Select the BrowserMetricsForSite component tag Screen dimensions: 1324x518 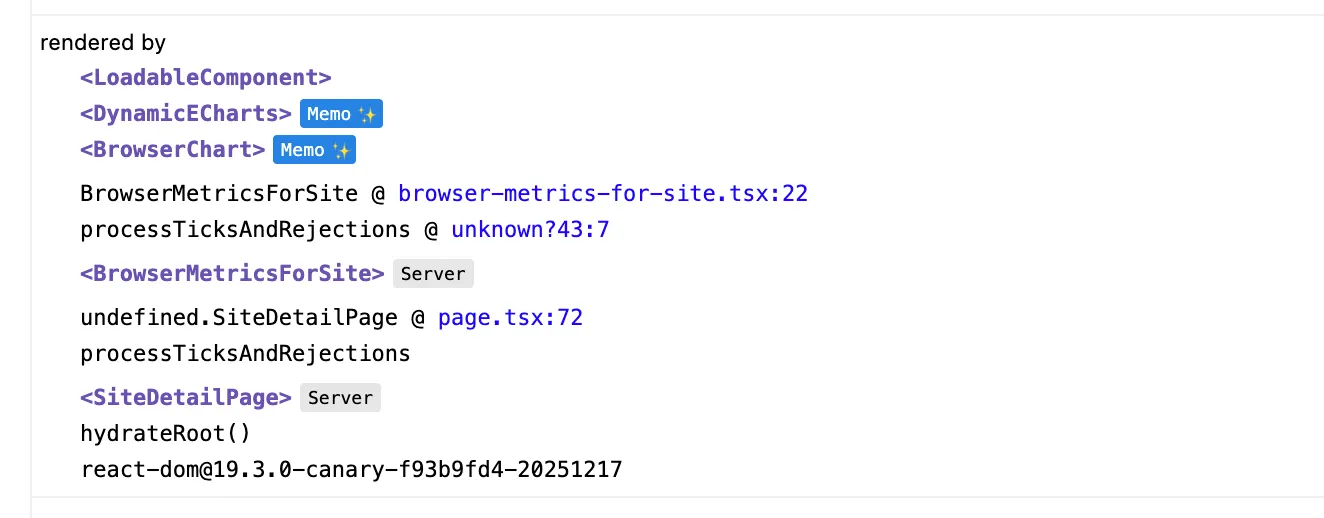tap(233, 274)
